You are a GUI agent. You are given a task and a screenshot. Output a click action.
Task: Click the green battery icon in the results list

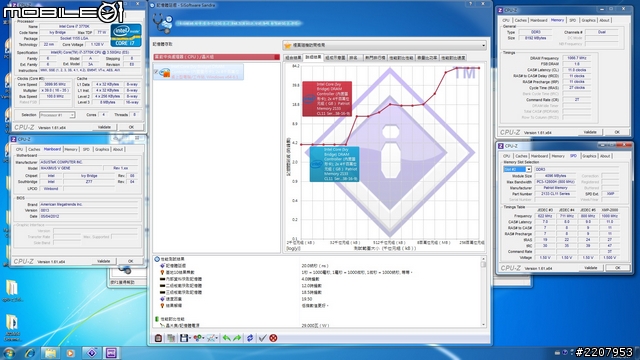157,319
